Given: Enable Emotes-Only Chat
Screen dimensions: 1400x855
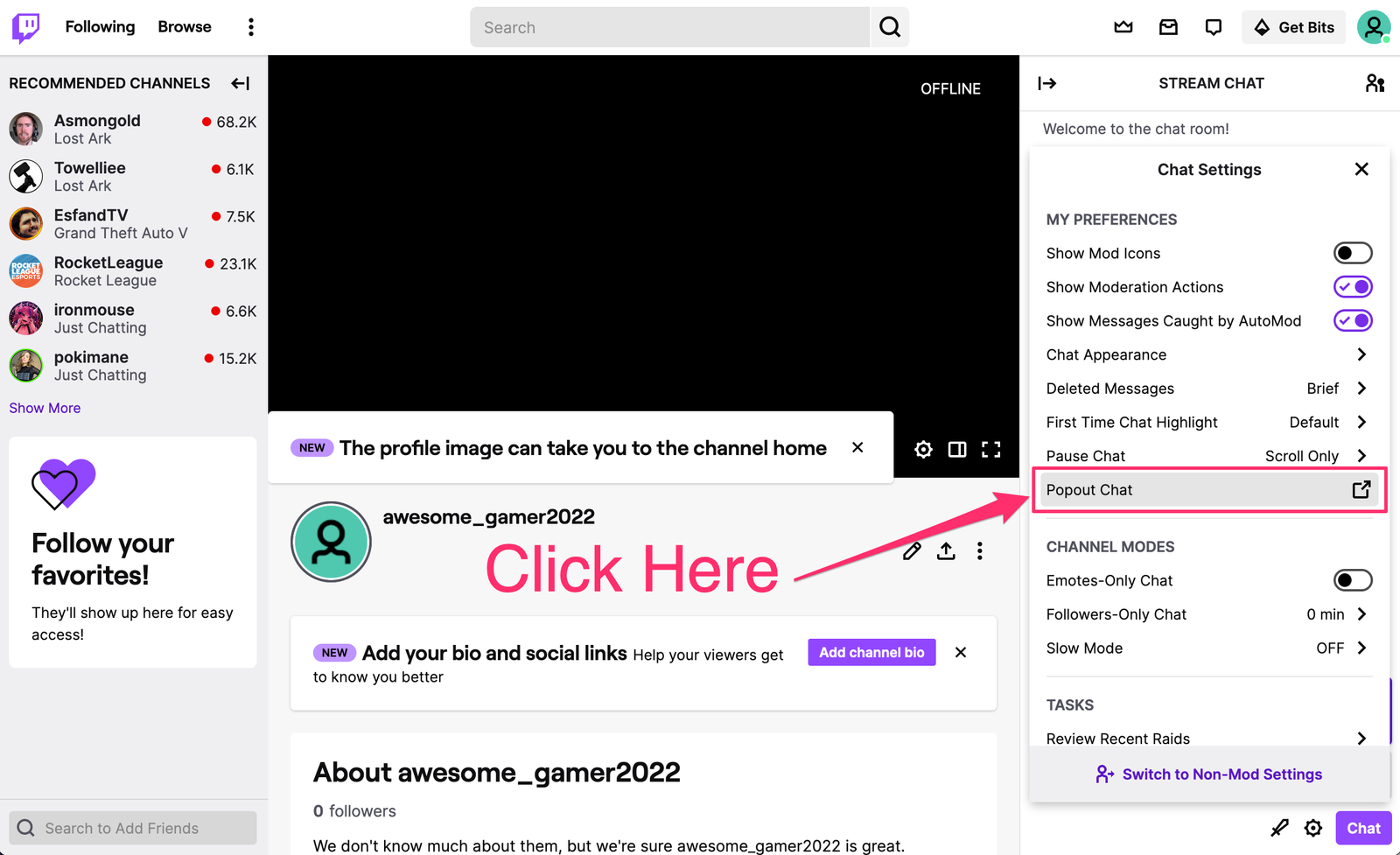Looking at the screenshot, I should pyautogui.click(x=1352, y=579).
